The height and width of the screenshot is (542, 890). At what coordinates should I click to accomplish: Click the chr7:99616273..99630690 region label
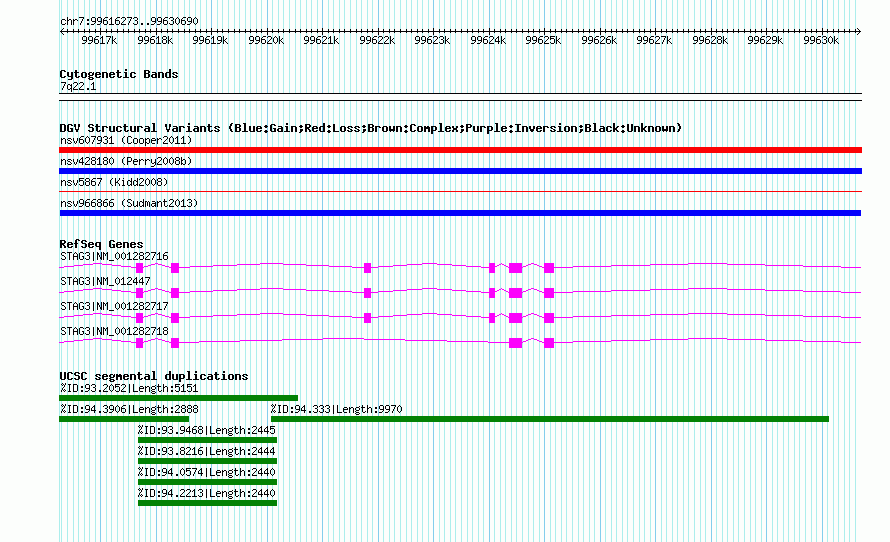[128, 21]
